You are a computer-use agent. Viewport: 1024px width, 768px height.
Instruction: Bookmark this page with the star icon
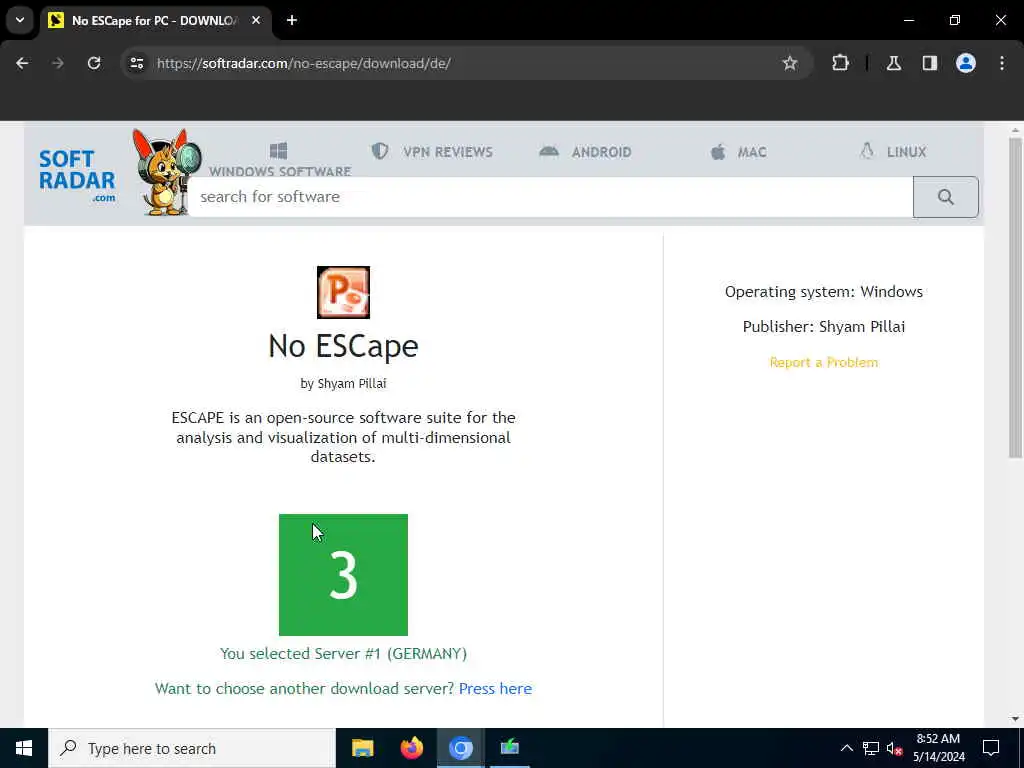(x=790, y=63)
